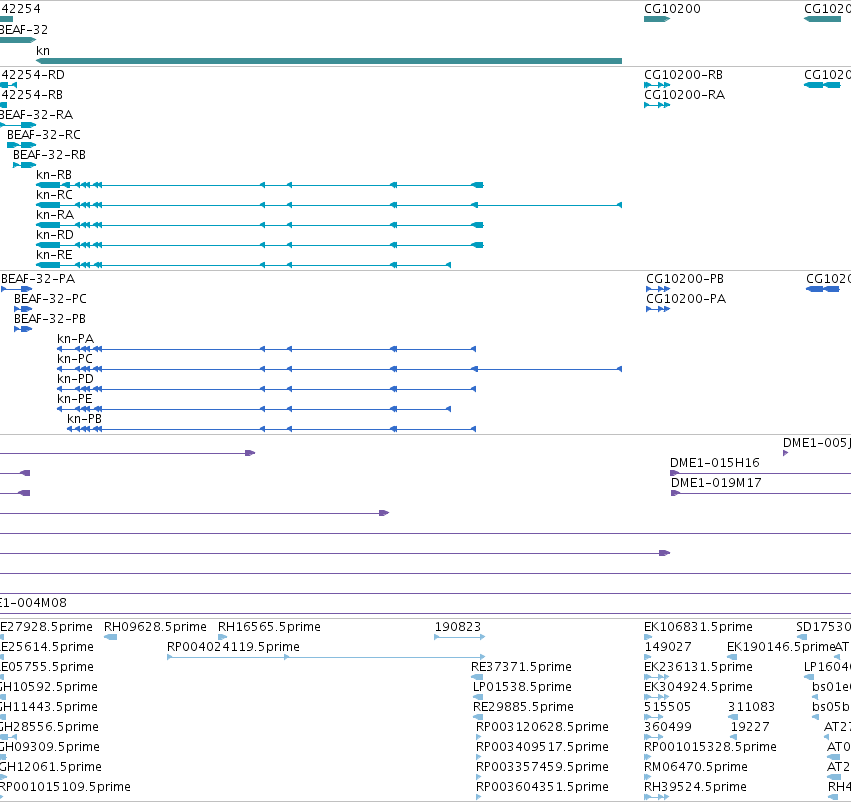Click the 19227 feature label
This screenshot has width=851, height=802.
click(x=750, y=727)
